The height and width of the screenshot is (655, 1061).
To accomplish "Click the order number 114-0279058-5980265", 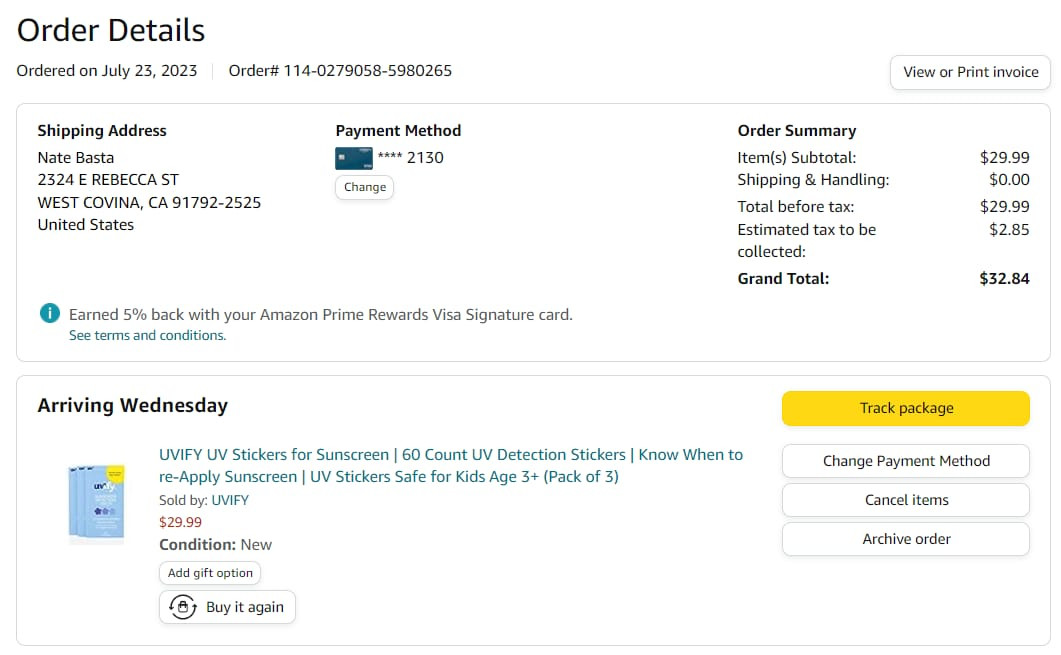I will 367,71.
